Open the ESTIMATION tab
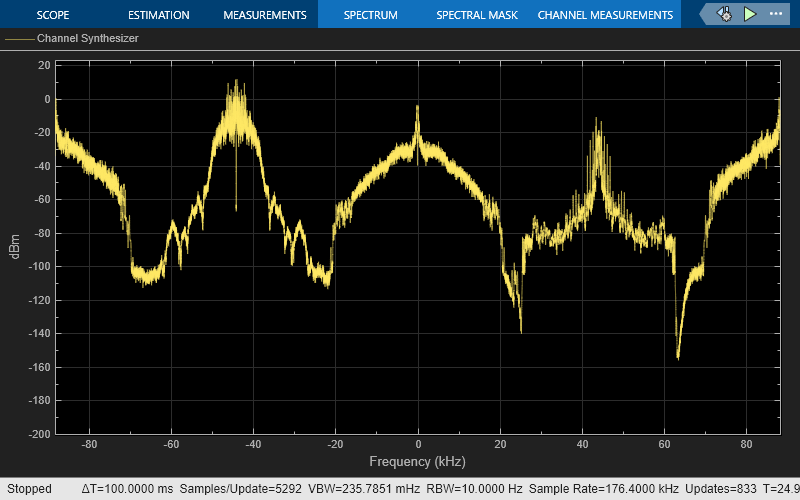800x500 pixels. [159, 15]
